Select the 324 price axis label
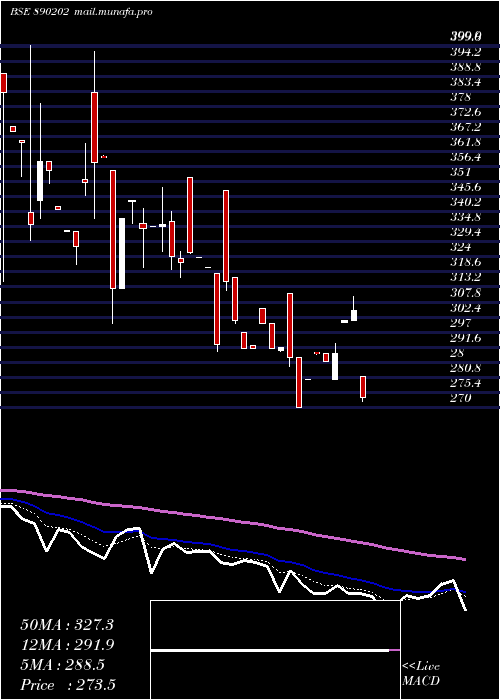The height and width of the screenshot is (700, 500). 460,247
